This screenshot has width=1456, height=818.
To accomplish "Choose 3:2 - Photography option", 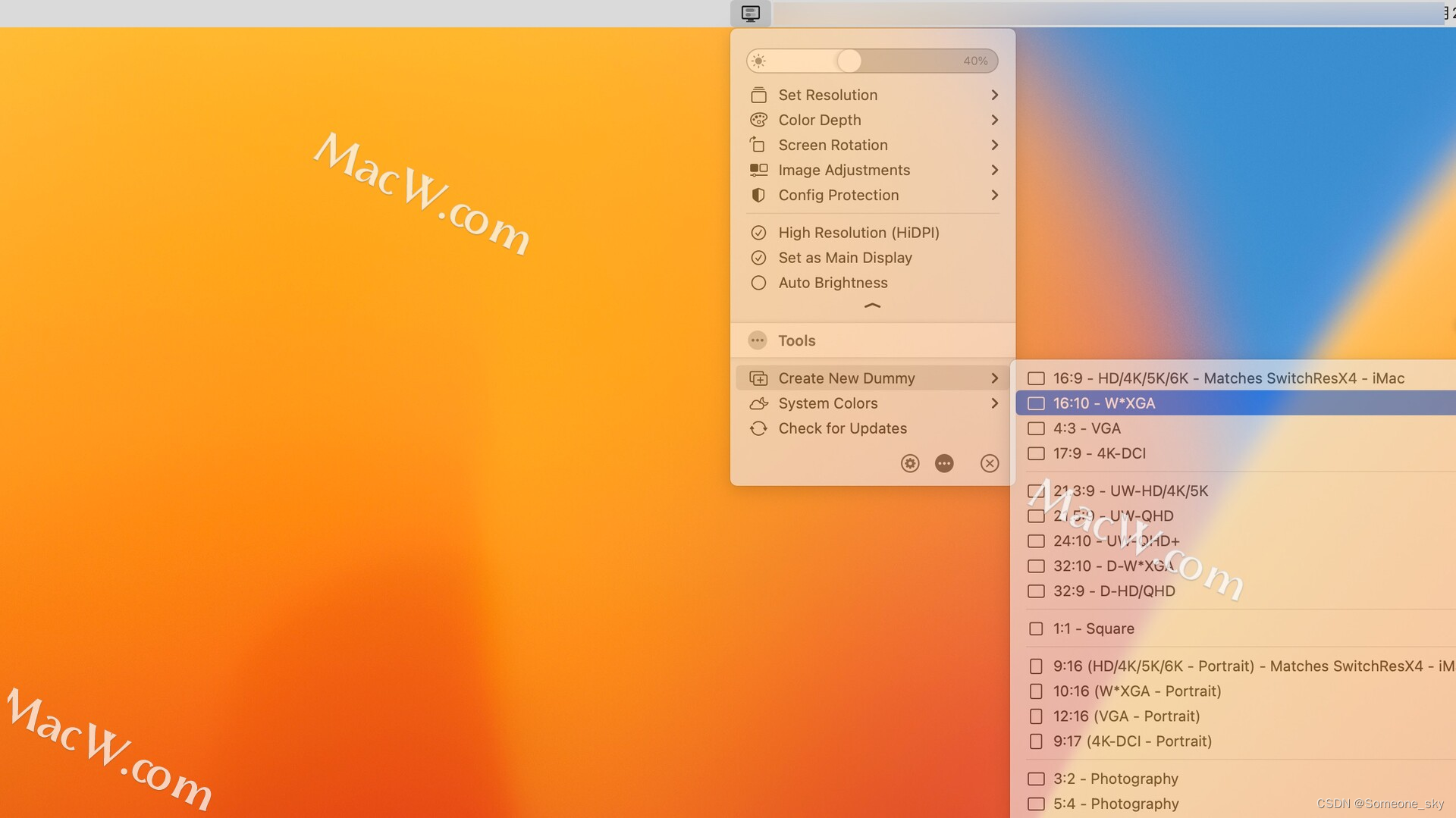I will [1235, 779].
